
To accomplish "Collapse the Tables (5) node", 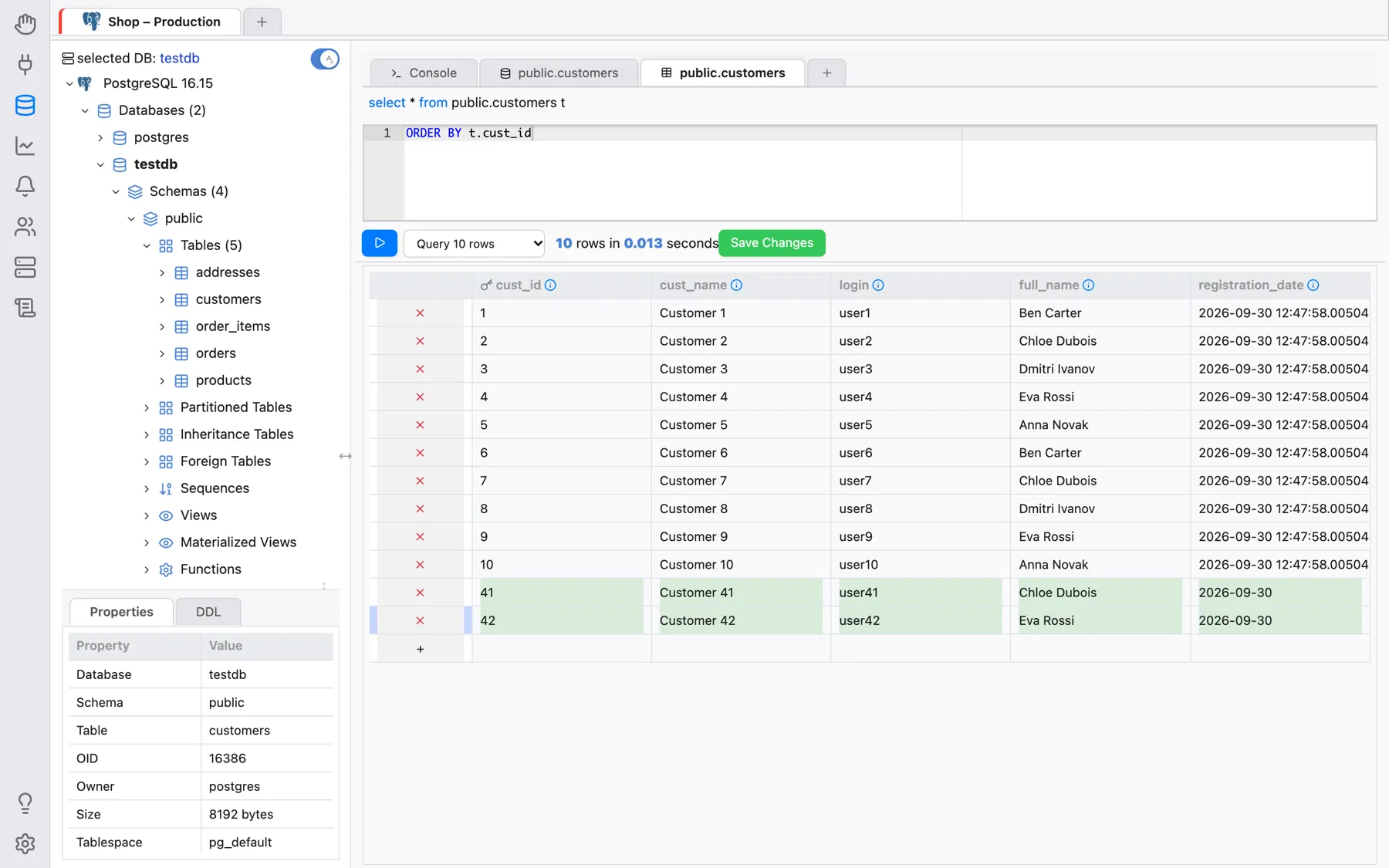I will (147, 245).
